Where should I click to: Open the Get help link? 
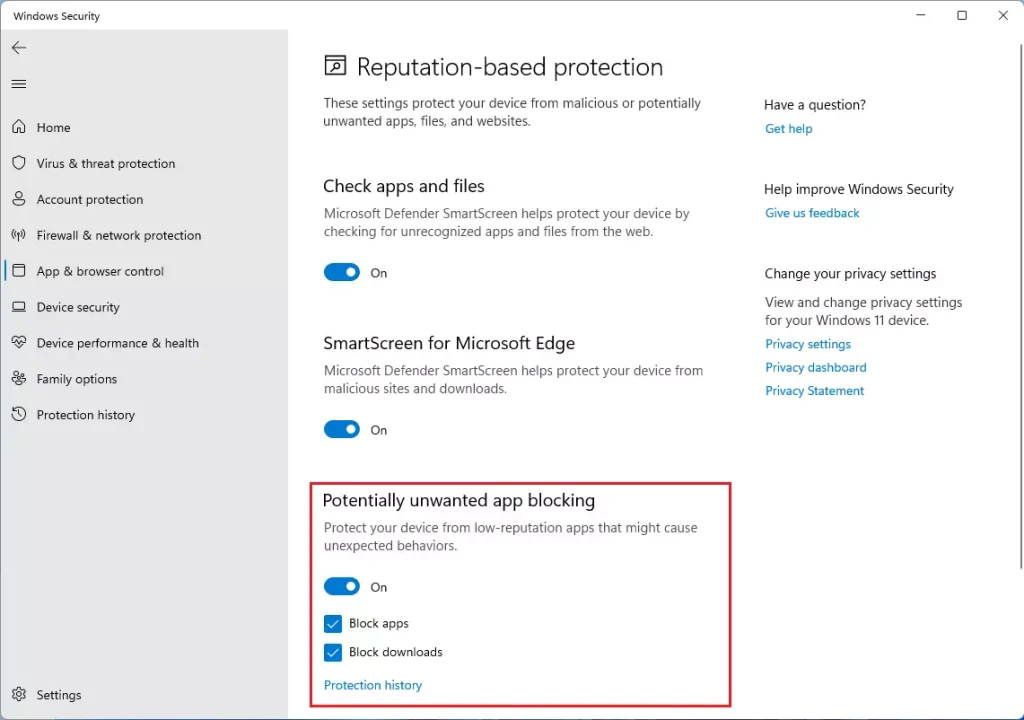788,128
